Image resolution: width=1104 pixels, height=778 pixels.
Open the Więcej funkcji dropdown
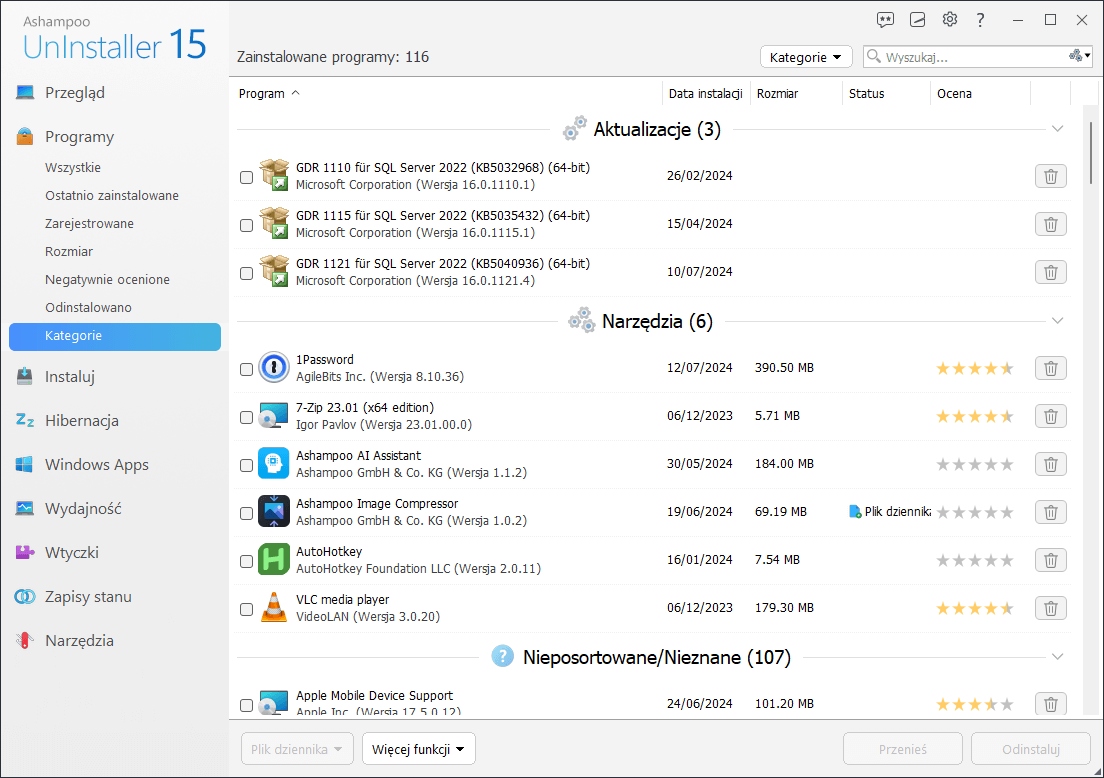(x=418, y=748)
